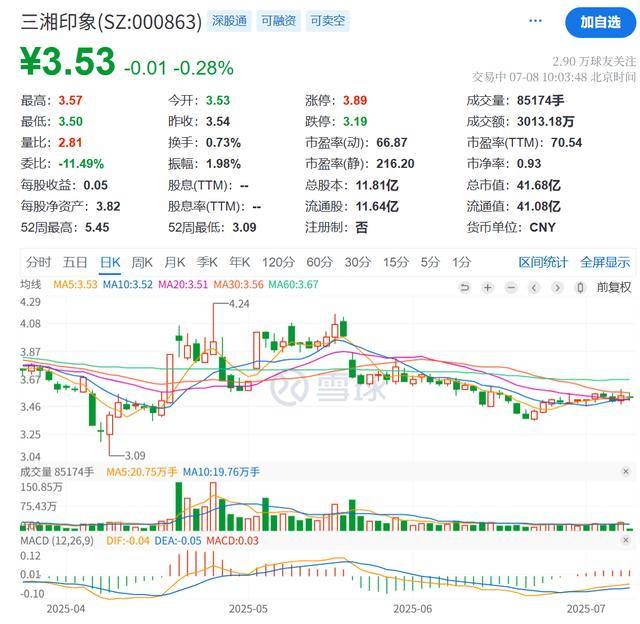Select the 季K tab

(207, 262)
